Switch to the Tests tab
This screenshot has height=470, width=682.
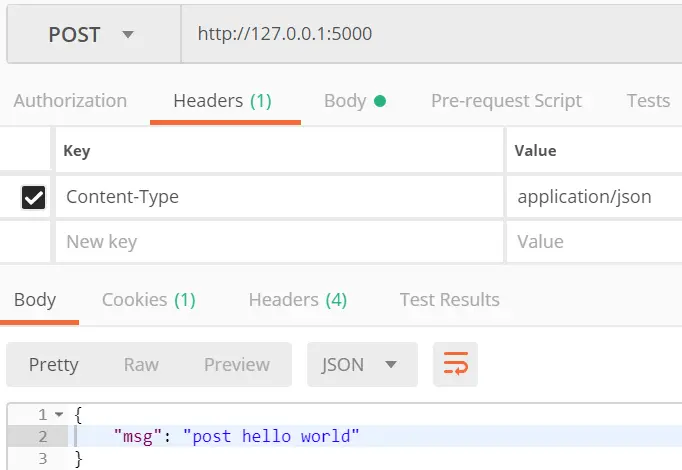click(648, 101)
